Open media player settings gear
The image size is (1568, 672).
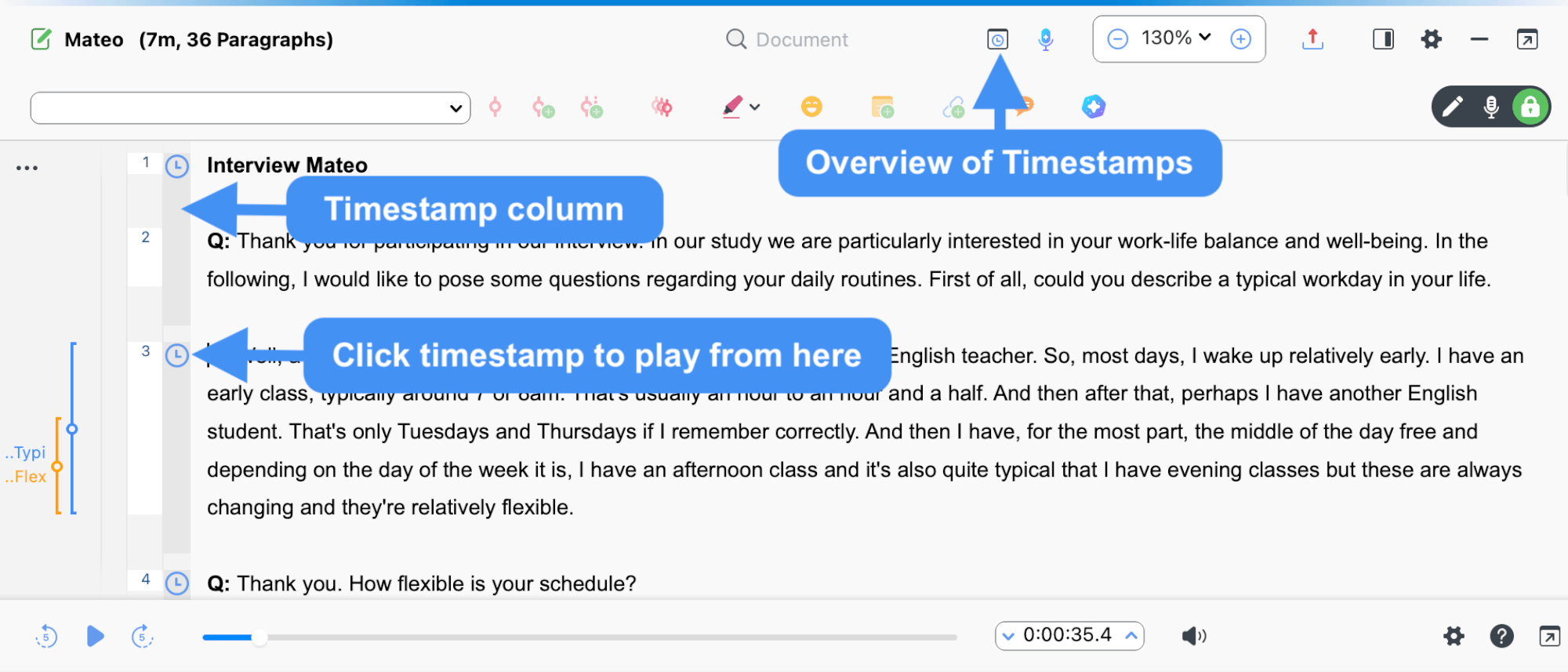point(1454,636)
